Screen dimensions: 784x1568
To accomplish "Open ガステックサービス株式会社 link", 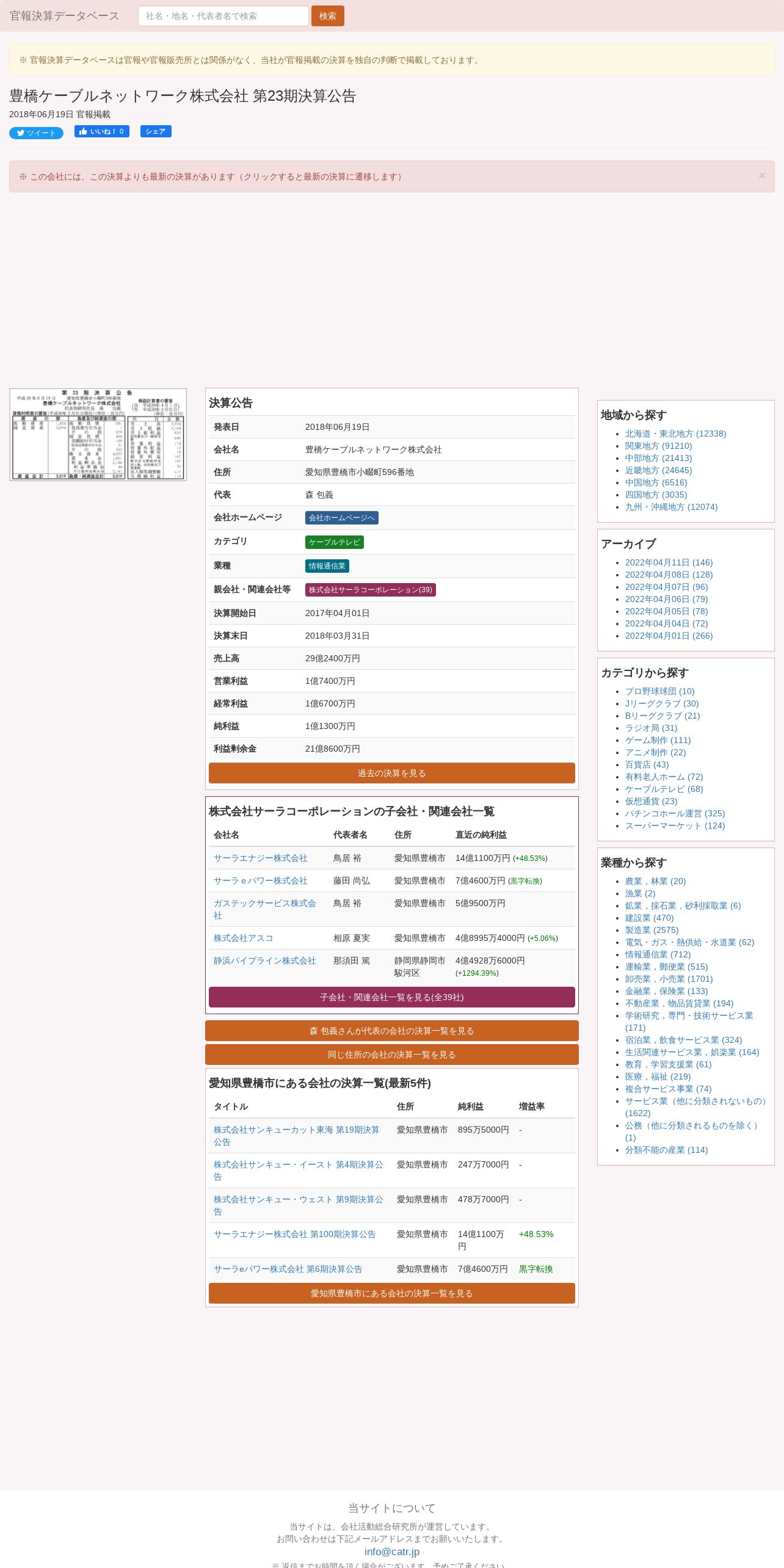I will (x=265, y=909).
